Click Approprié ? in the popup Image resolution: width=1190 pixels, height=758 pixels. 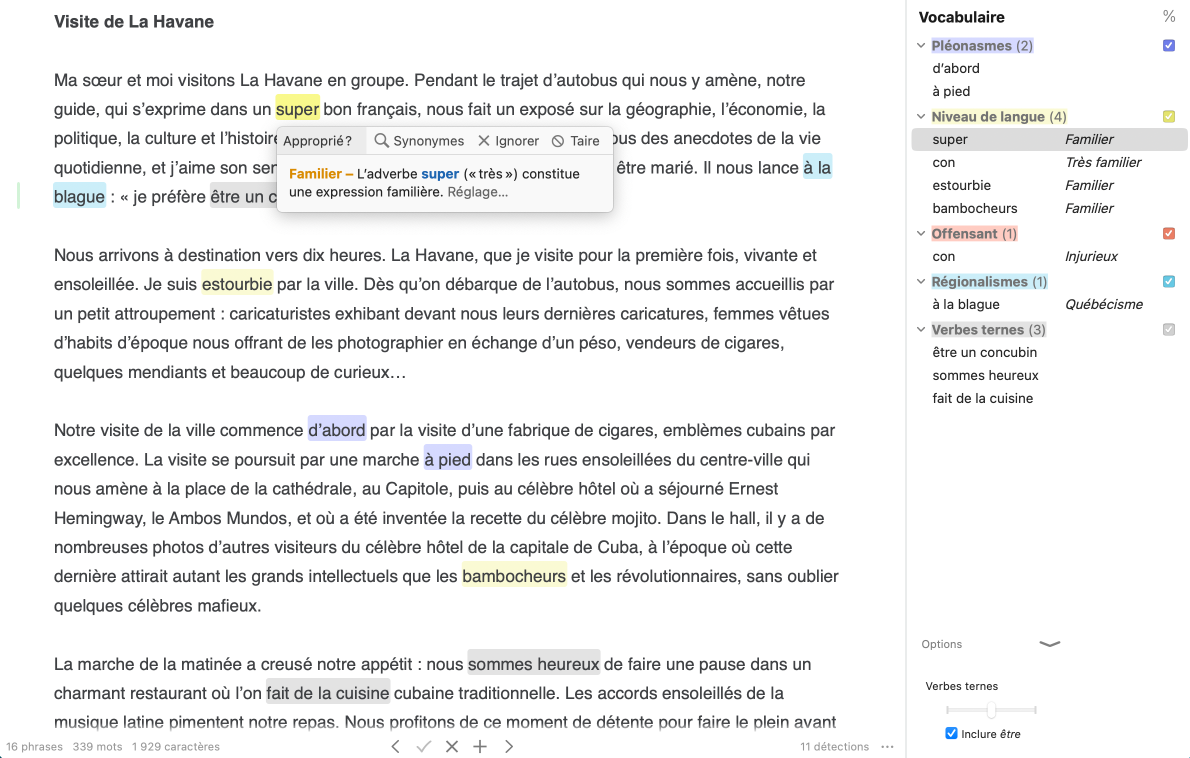[x=317, y=140]
